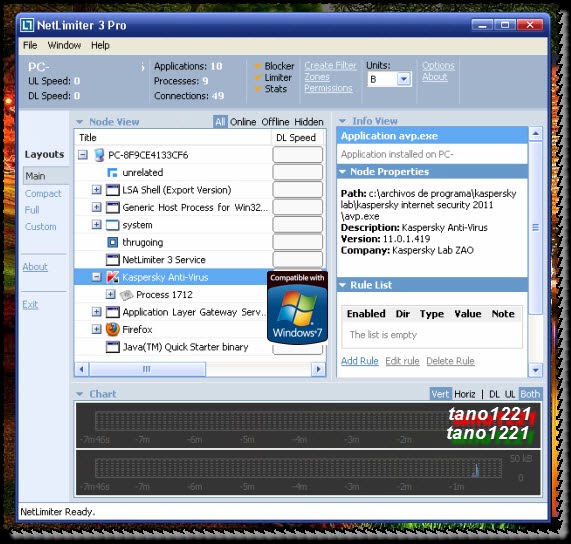Click Exit in the sidebar
This screenshot has width=571, height=544.
point(30,304)
